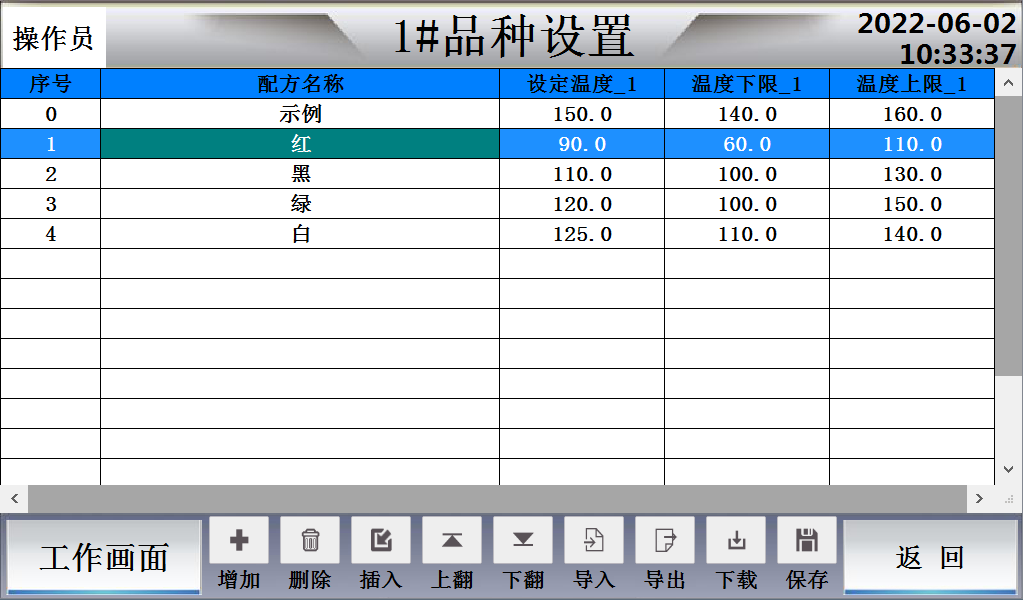Select the recipe row named 黑

point(299,173)
